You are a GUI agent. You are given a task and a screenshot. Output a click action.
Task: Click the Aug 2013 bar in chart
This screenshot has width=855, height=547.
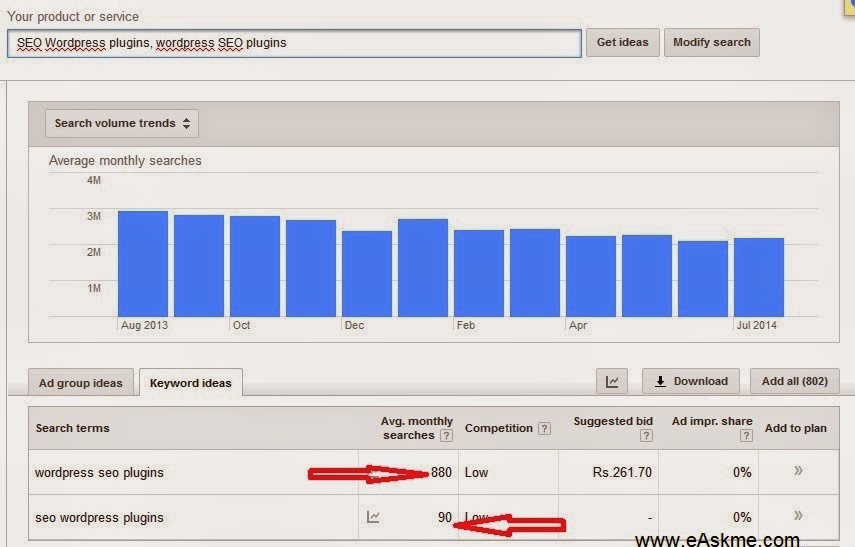[x=143, y=264]
